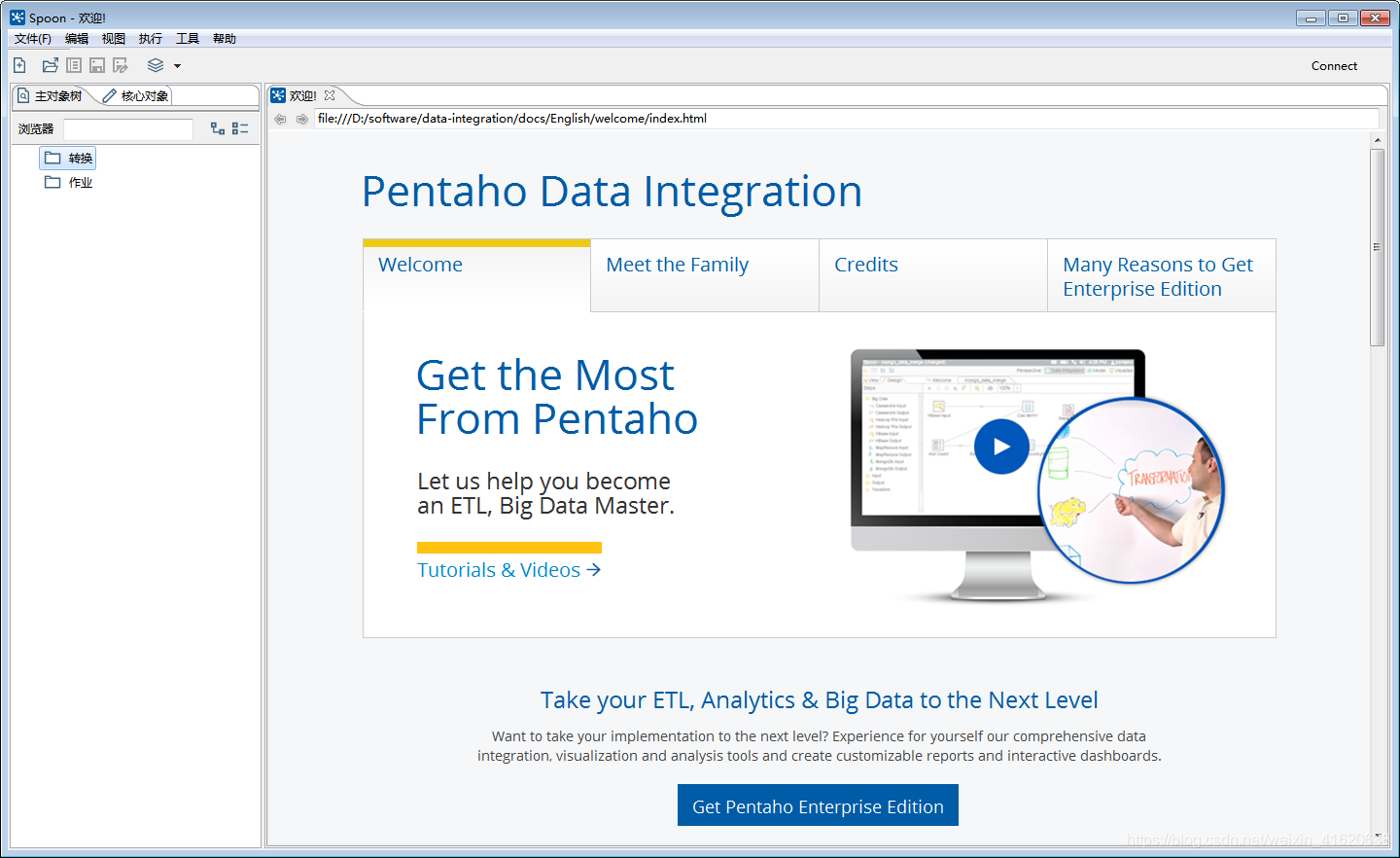Viewport: 1400px width, 858px height.
Task: Click the Connect button
Action: 1334,66
